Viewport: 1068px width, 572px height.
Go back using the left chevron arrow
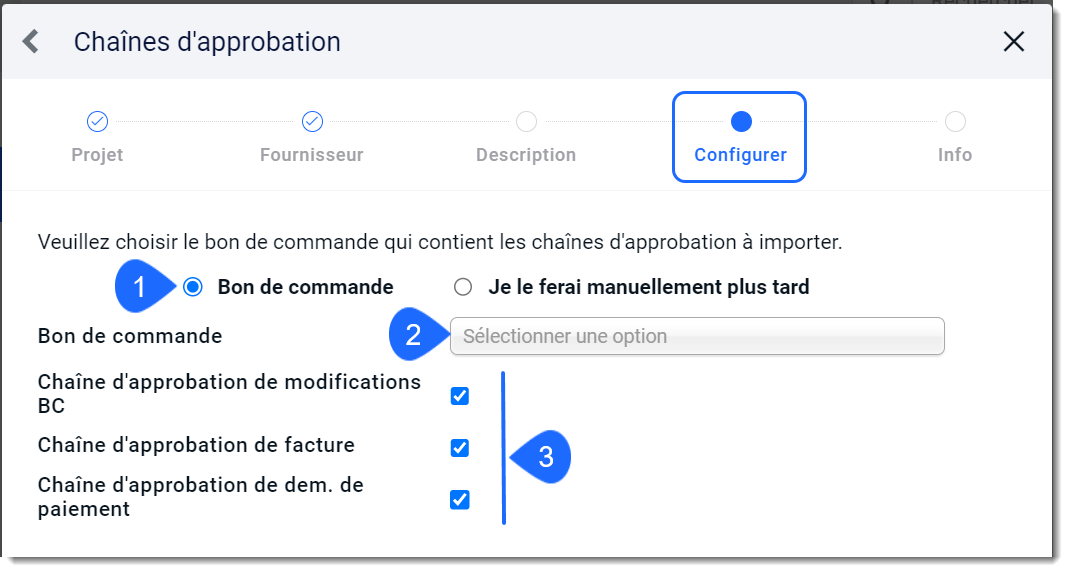point(31,42)
